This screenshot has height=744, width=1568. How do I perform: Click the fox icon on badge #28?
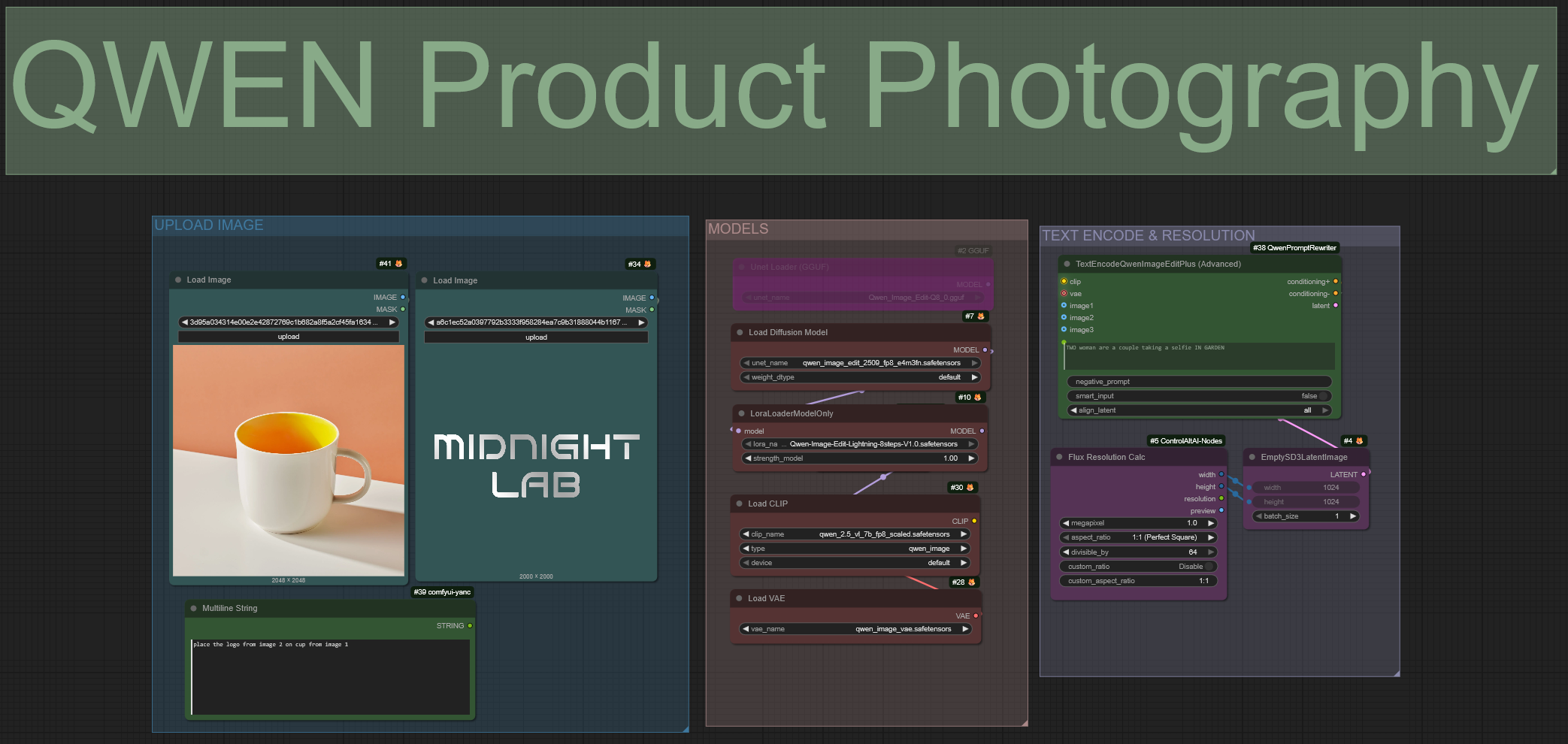972,582
